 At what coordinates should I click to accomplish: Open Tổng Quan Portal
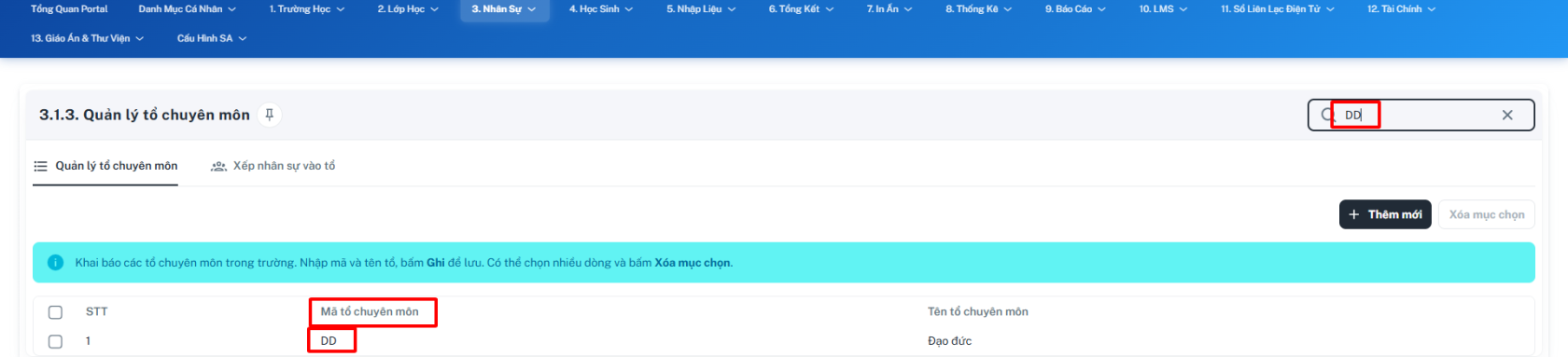click(69, 9)
